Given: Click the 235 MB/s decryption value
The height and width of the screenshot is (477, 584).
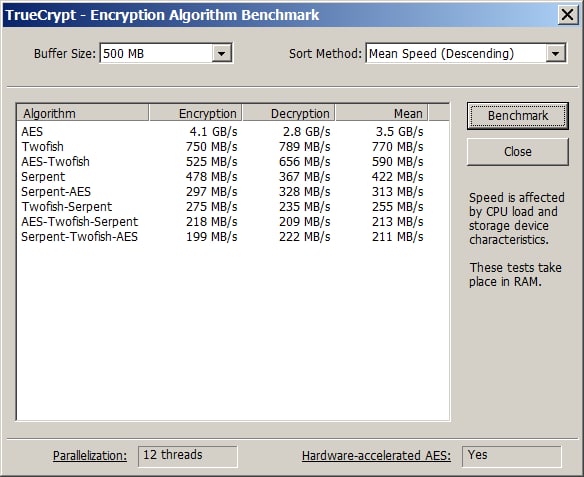Looking at the screenshot, I should tap(305, 206).
